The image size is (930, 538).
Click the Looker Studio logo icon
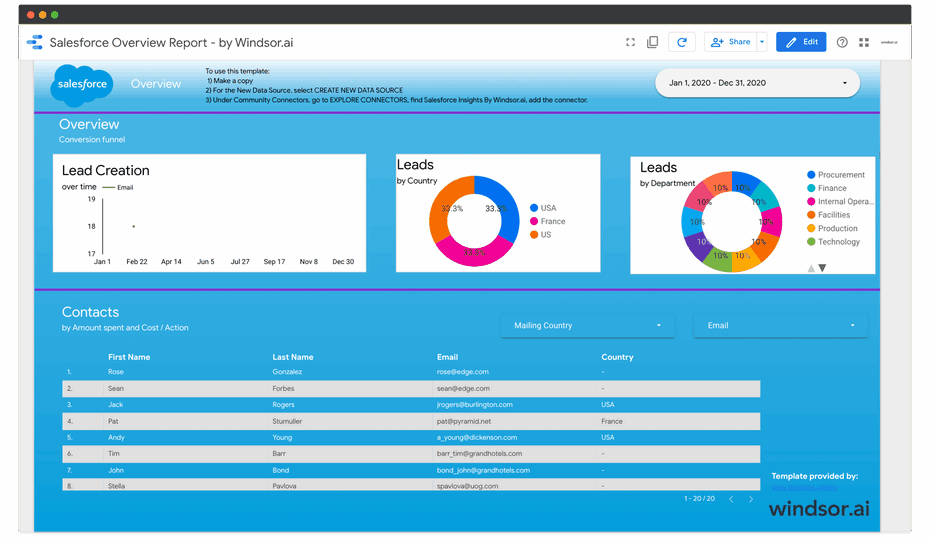35,42
